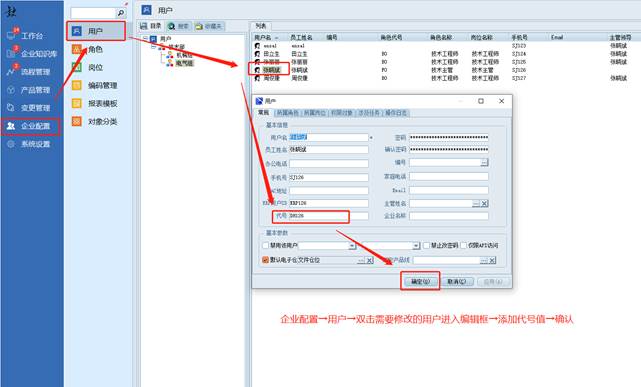
Task: Click the 办公电话 input field
Action: click(329, 164)
